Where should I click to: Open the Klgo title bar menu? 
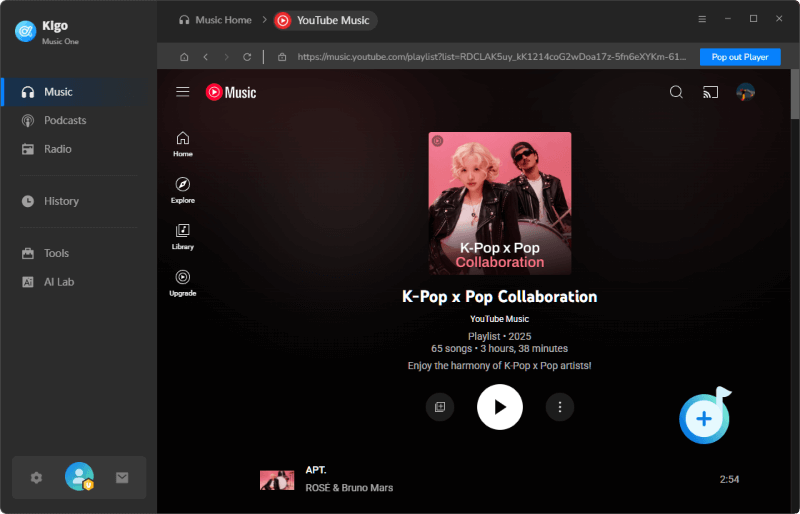click(x=701, y=19)
